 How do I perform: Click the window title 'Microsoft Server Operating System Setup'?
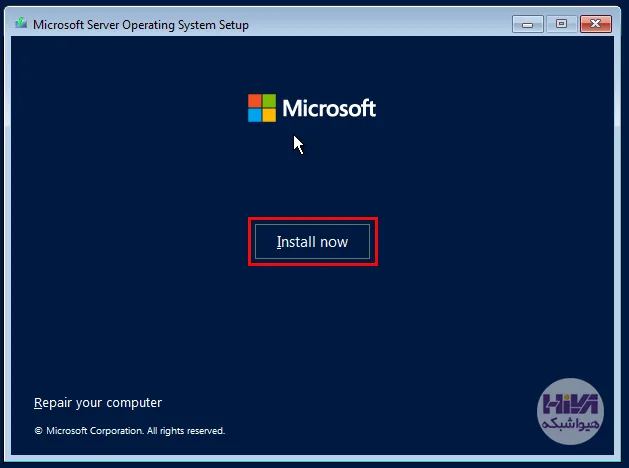point(141,25)
